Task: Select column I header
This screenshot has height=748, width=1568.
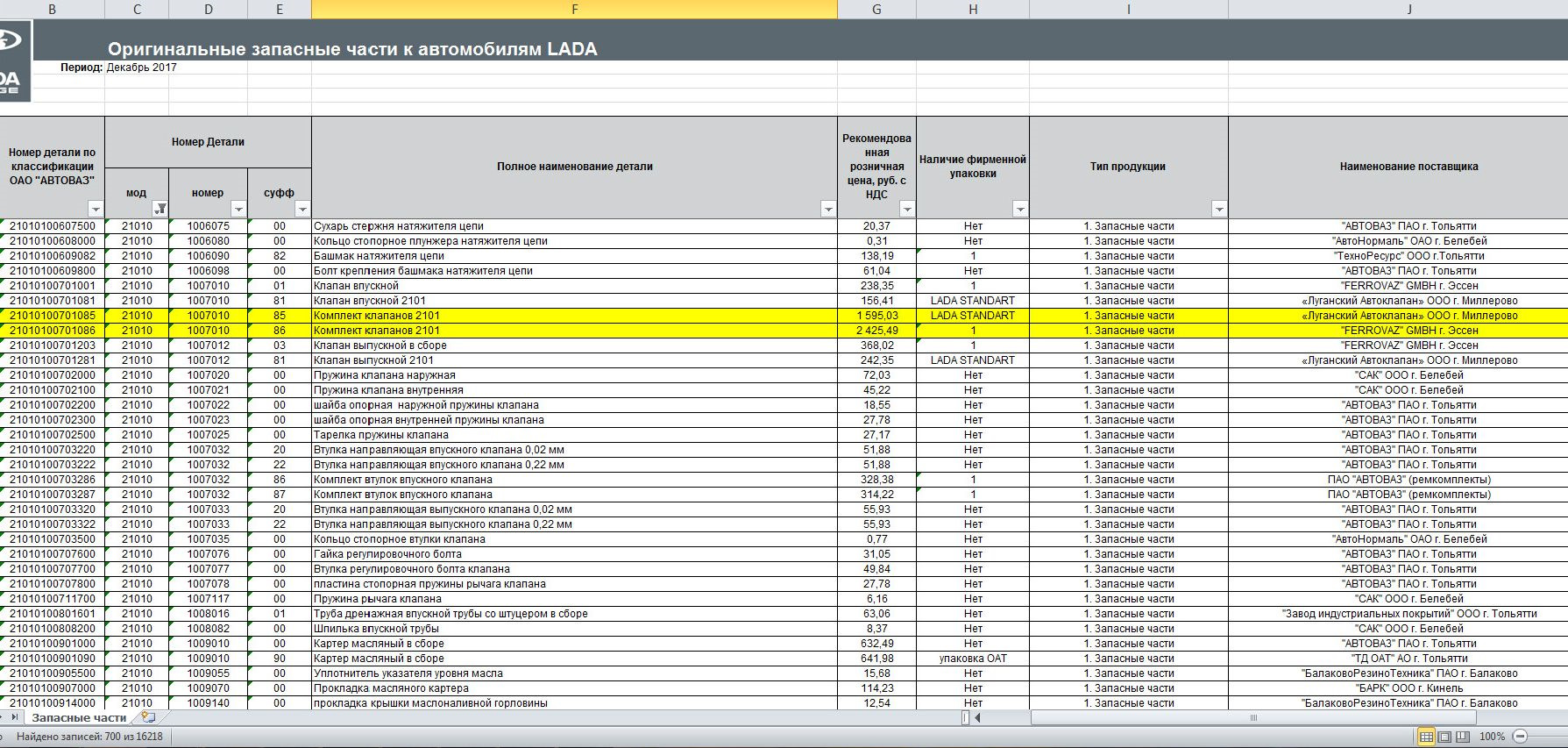Action: pos(1129,9)
